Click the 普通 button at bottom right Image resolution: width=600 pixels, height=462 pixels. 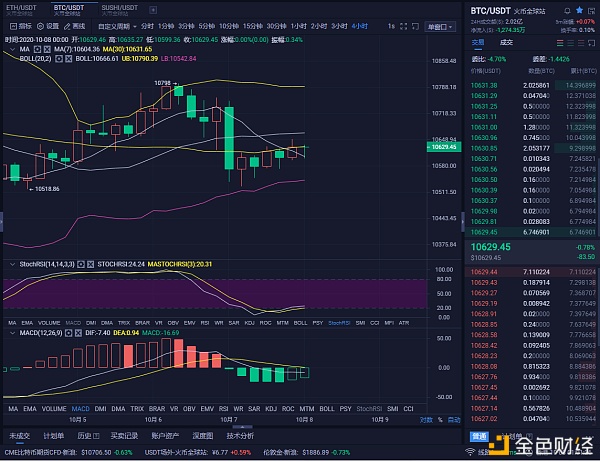[x=478, y=436]
